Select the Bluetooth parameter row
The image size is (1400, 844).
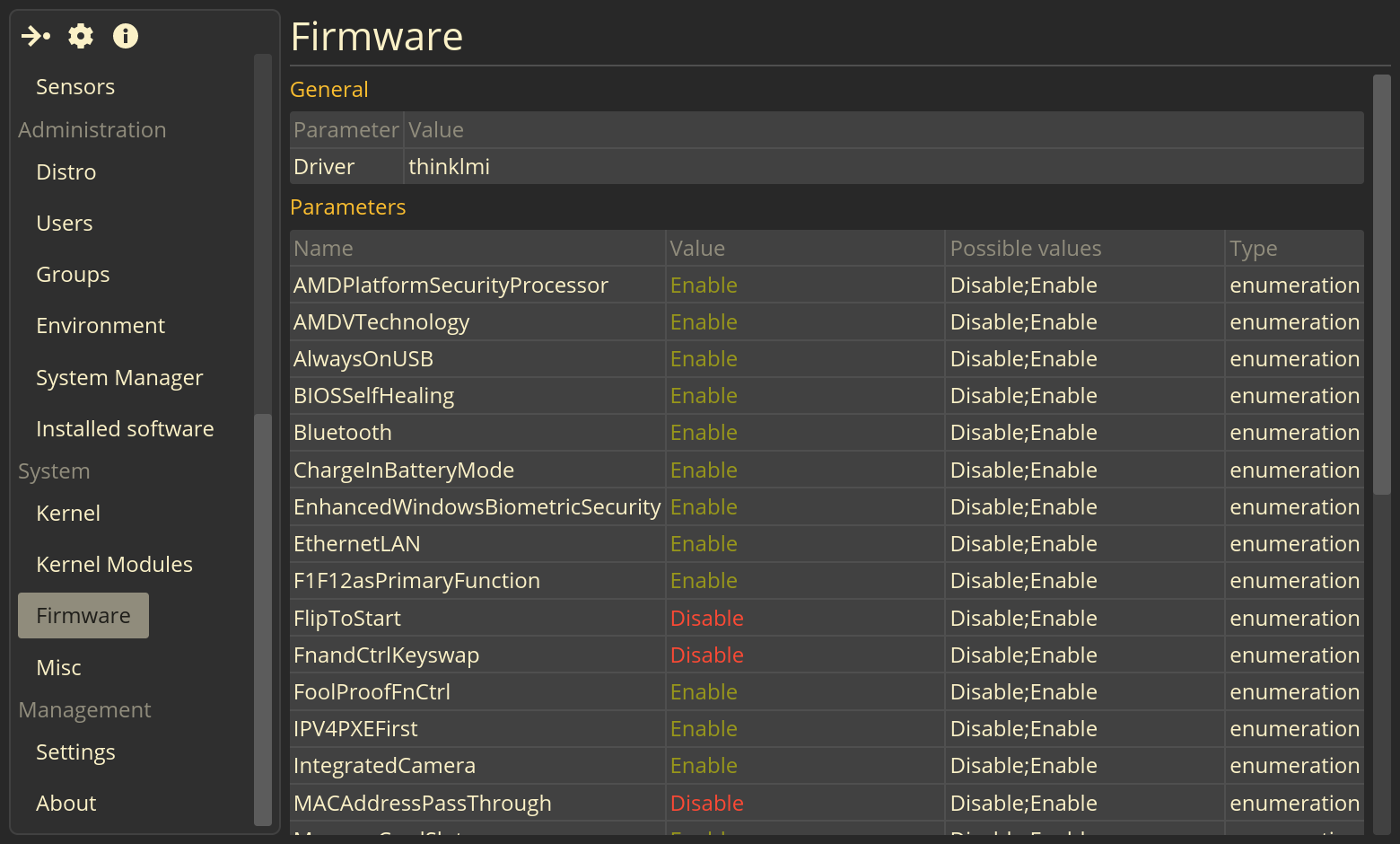tap(827, 433)
